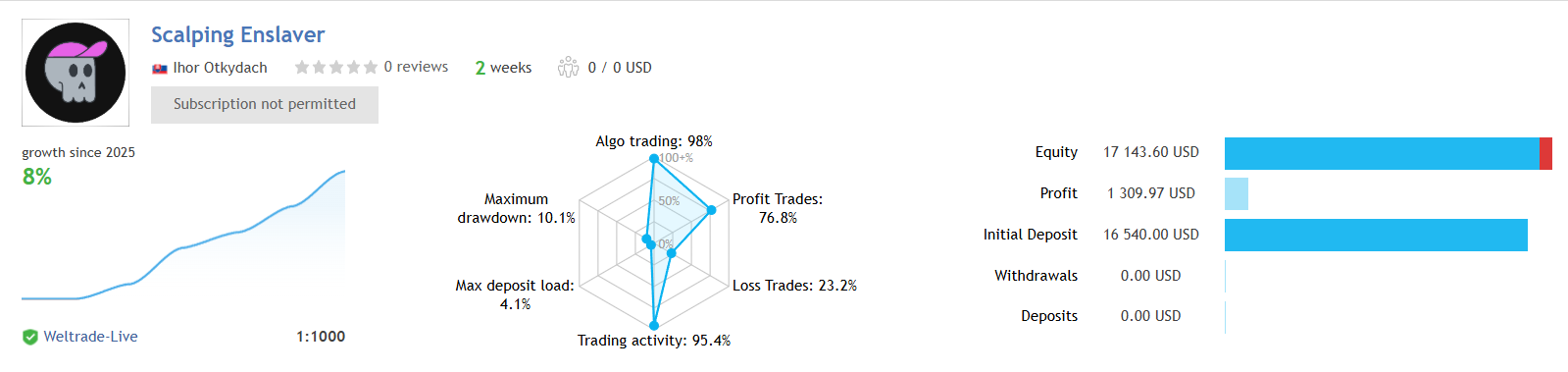The width and height of the screenshot is (1568, 372).
Task: Click the green shield verified icon
Action: pyautogui.click(x=30, y=337)
